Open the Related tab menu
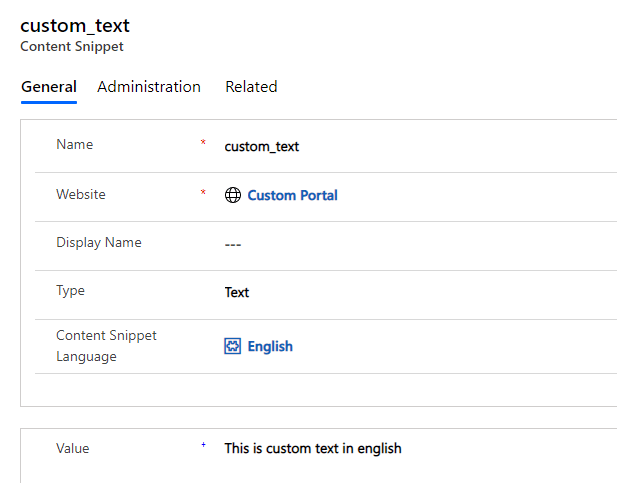617x483 pixels. click(x=251, y=87)
